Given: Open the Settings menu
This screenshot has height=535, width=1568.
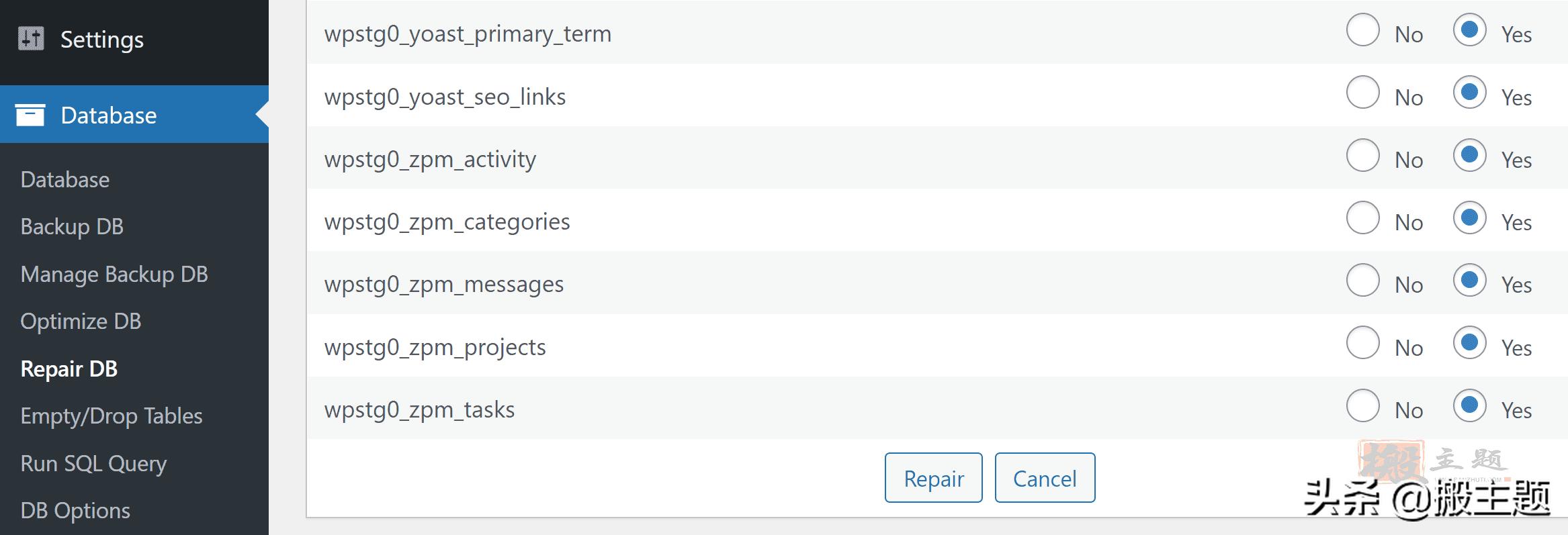Looking at the screenshot, I should tap(101, 40).
